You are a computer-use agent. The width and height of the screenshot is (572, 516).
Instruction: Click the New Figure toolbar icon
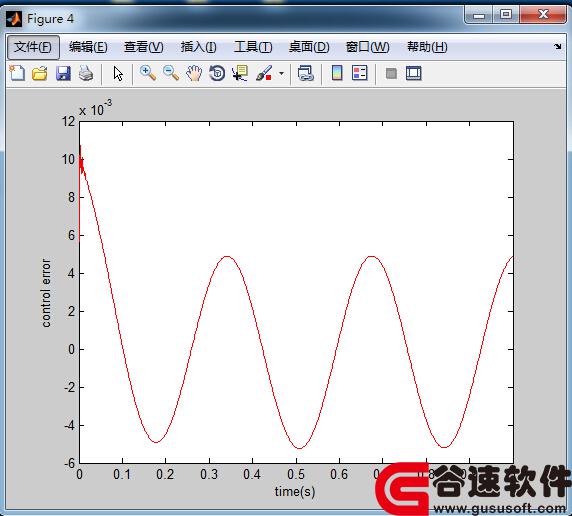click(17, 73)
